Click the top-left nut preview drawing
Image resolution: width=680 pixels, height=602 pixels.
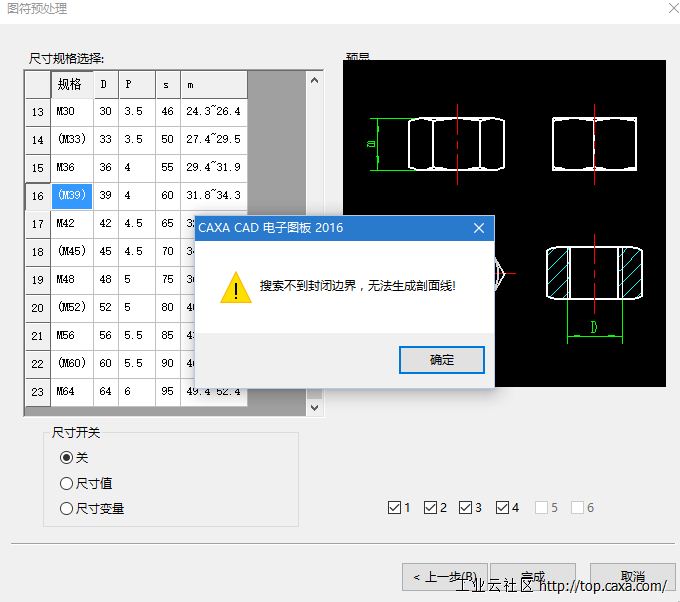pyautogui.click(x=456, y=144)
